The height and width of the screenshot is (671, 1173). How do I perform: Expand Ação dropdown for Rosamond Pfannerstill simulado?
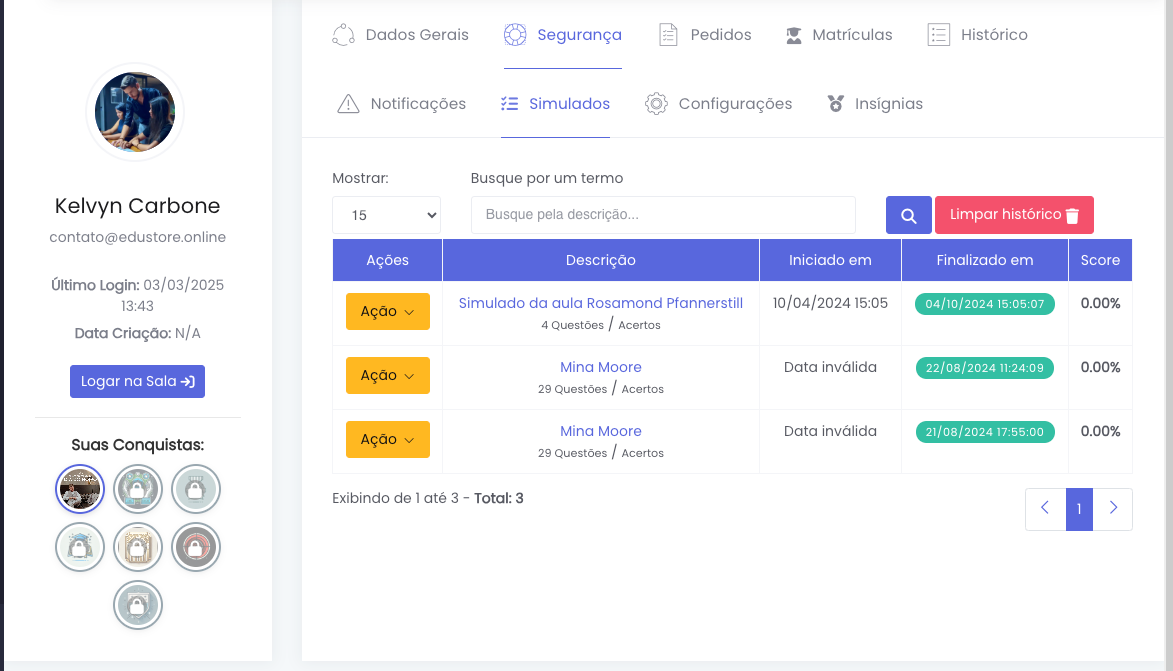click(x=387, y=311)
